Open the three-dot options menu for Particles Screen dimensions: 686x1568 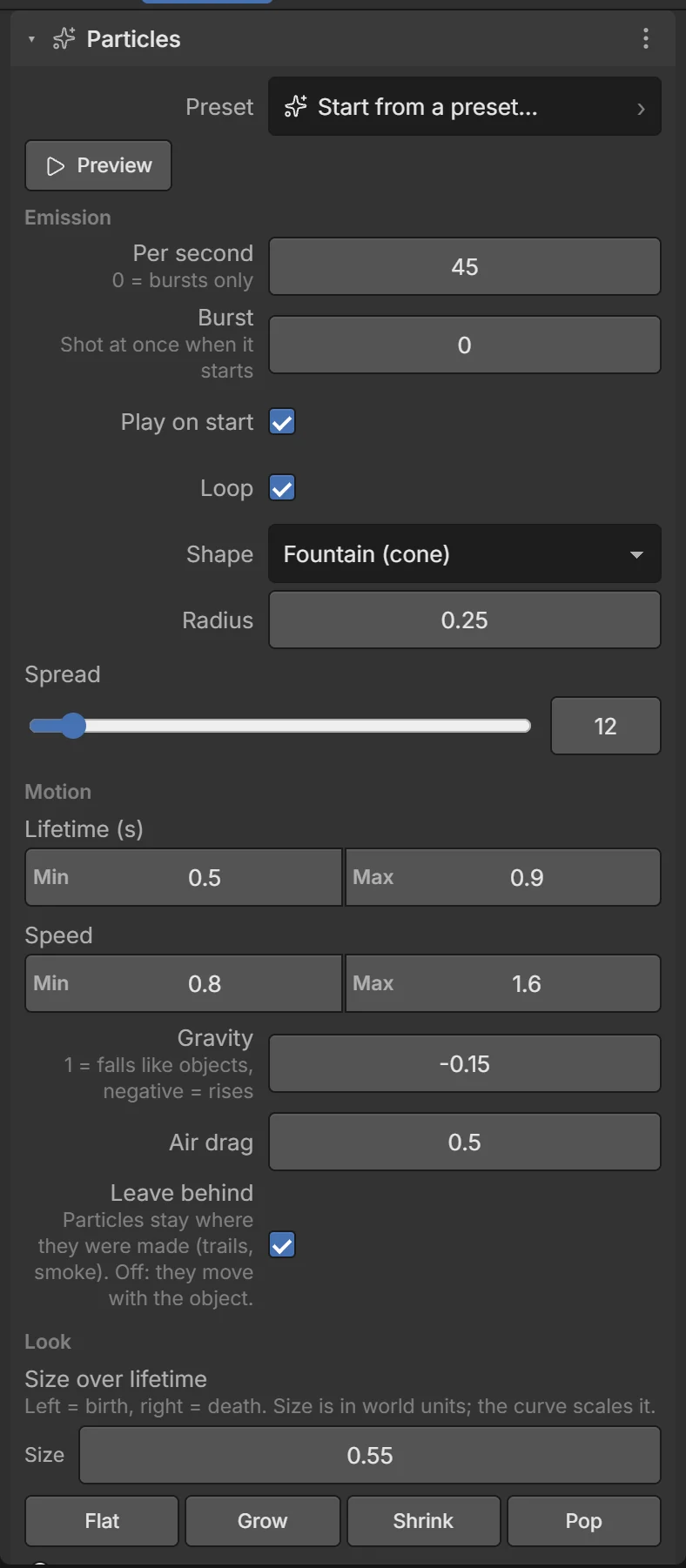(645, 38)
